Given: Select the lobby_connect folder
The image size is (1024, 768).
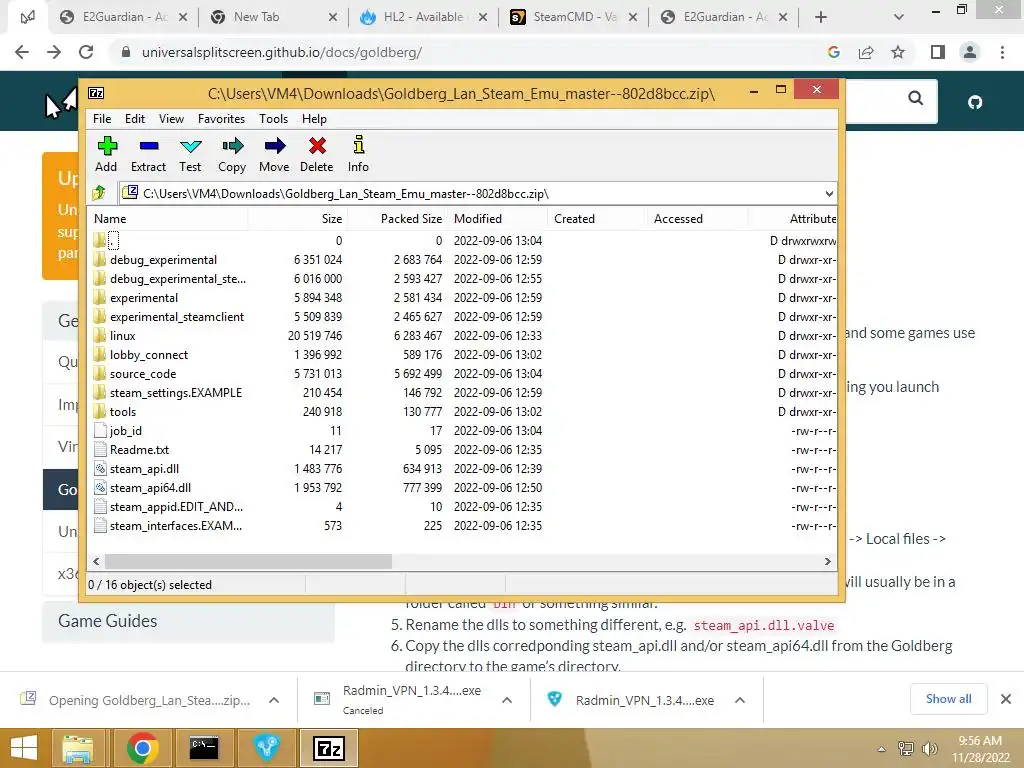Looking at the screenshot, I should [x=148, y=355].
